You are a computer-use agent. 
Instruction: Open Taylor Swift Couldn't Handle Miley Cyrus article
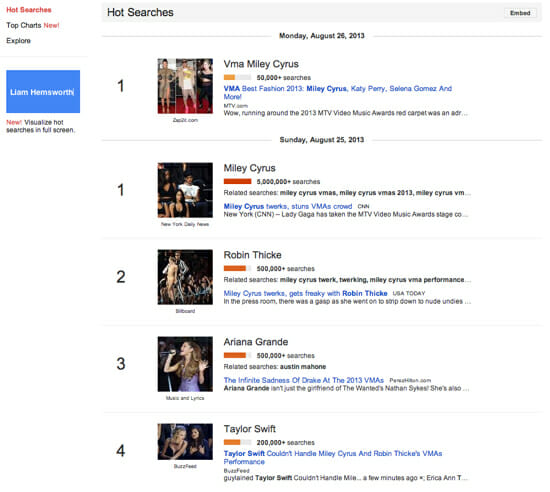point(333,458)
